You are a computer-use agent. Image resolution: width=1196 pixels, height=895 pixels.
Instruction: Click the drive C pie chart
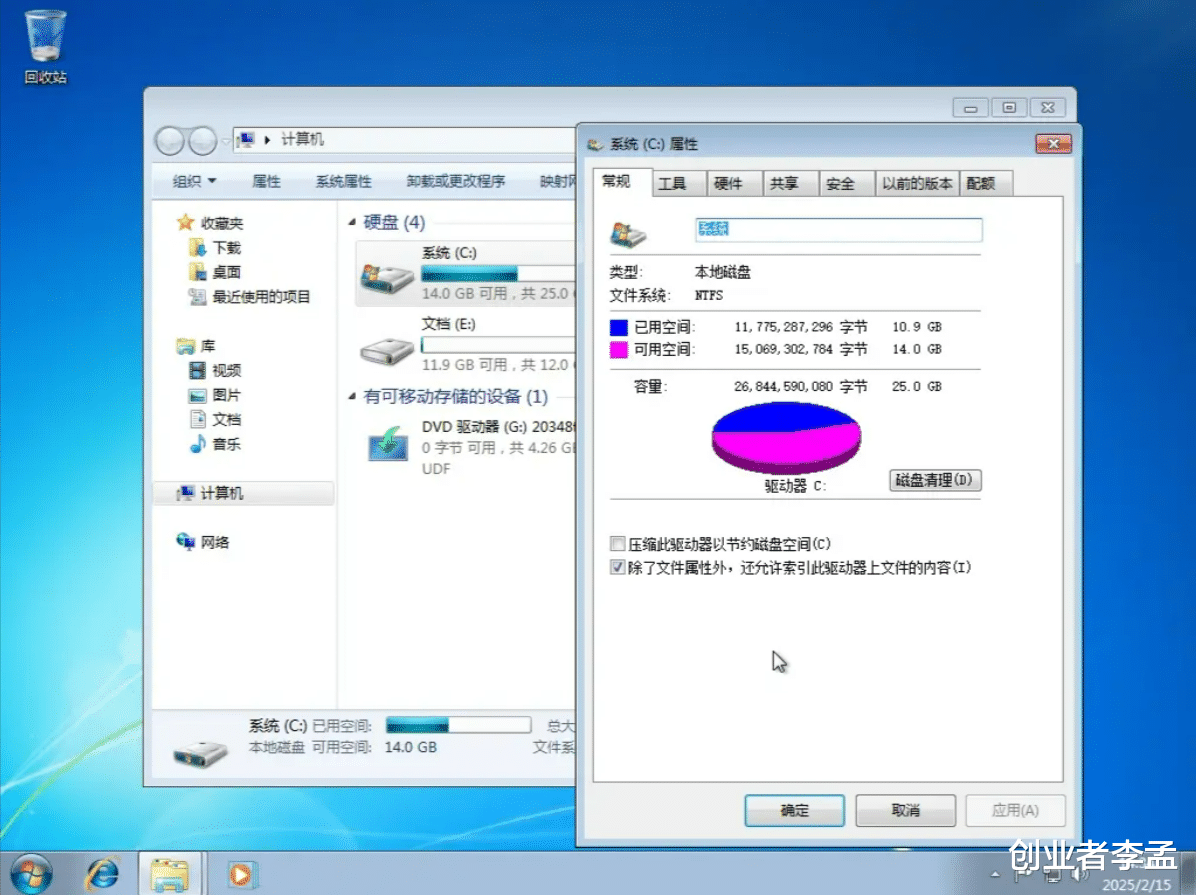click(786, 437)
